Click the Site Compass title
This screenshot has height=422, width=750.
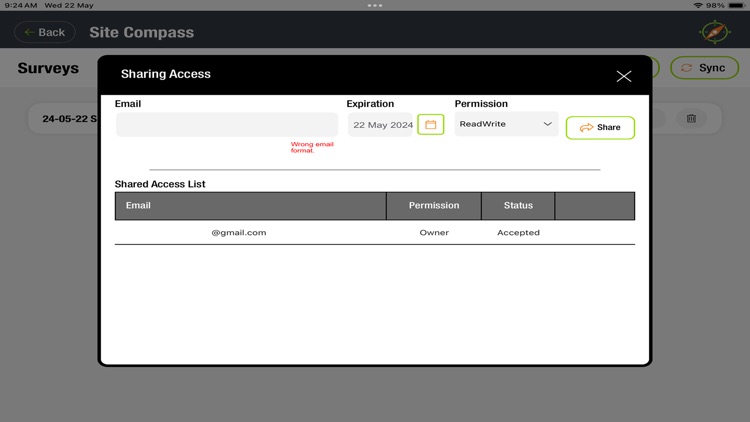click(142, 32)
